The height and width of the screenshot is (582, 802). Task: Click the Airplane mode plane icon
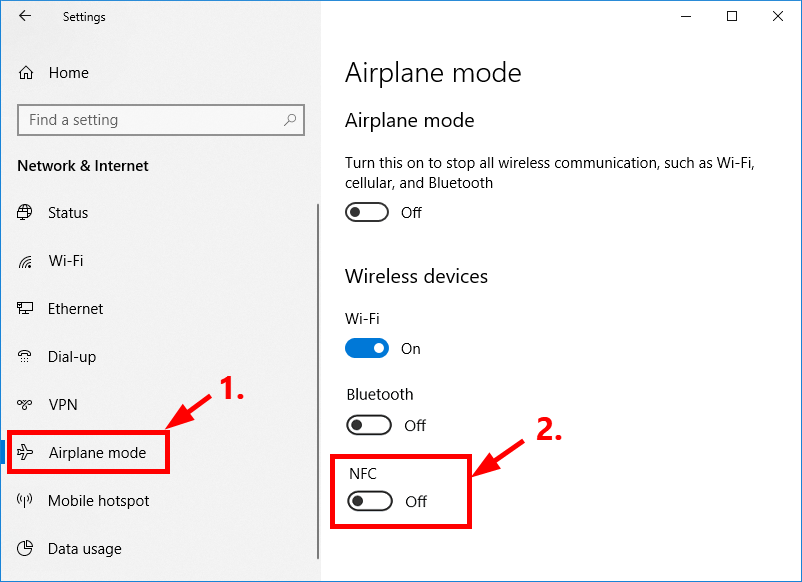point(26,452)
